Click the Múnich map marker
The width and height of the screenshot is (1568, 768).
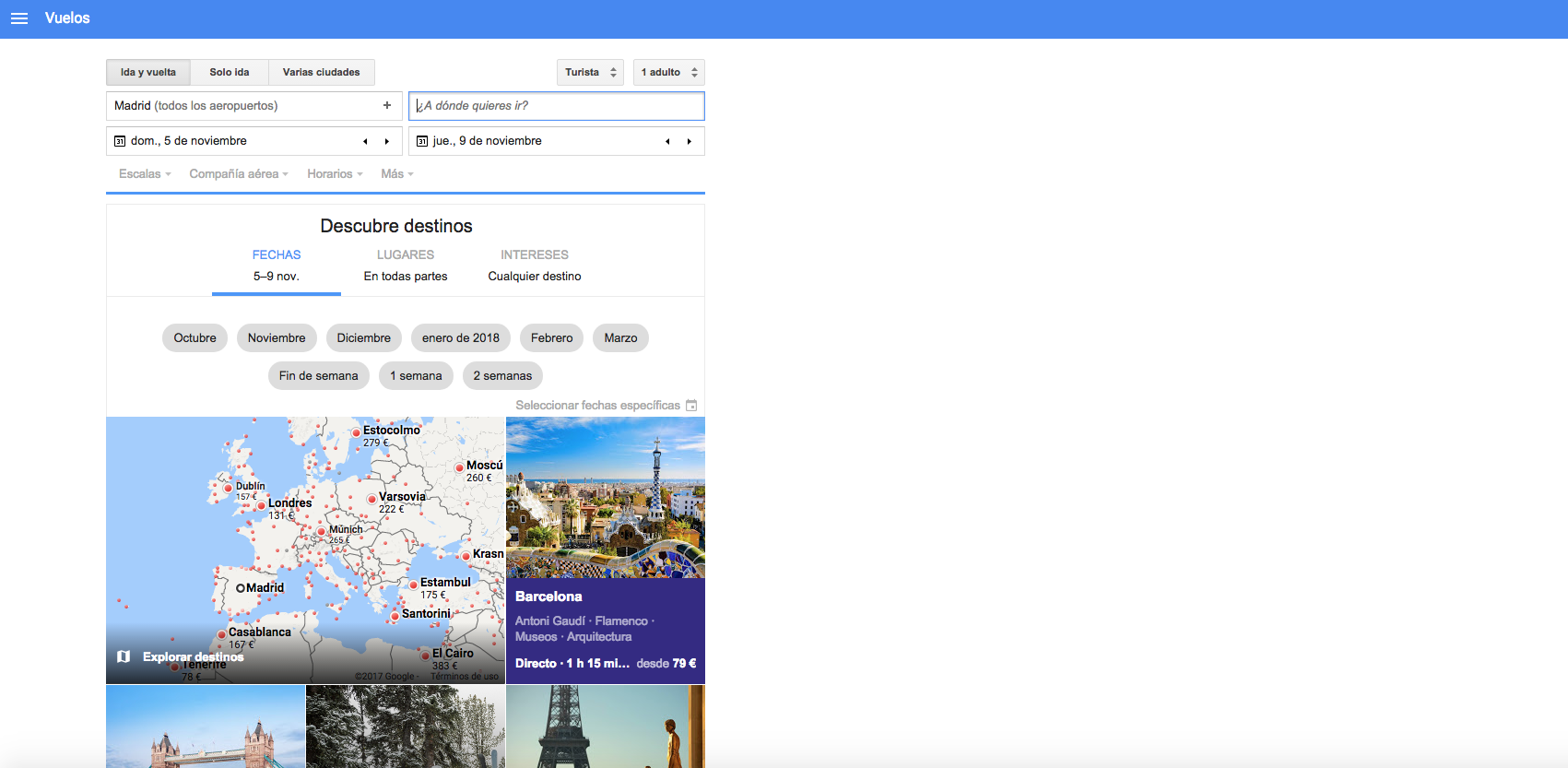[322, 531]
